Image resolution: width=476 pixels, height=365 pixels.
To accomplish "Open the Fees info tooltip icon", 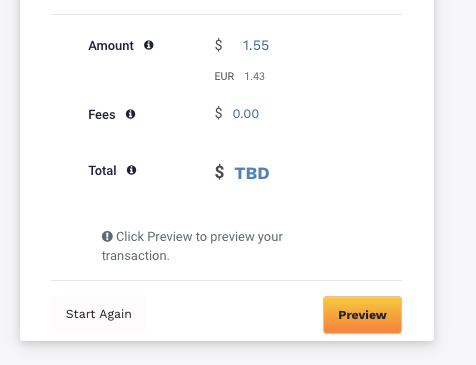I will [x=130, y=114].
